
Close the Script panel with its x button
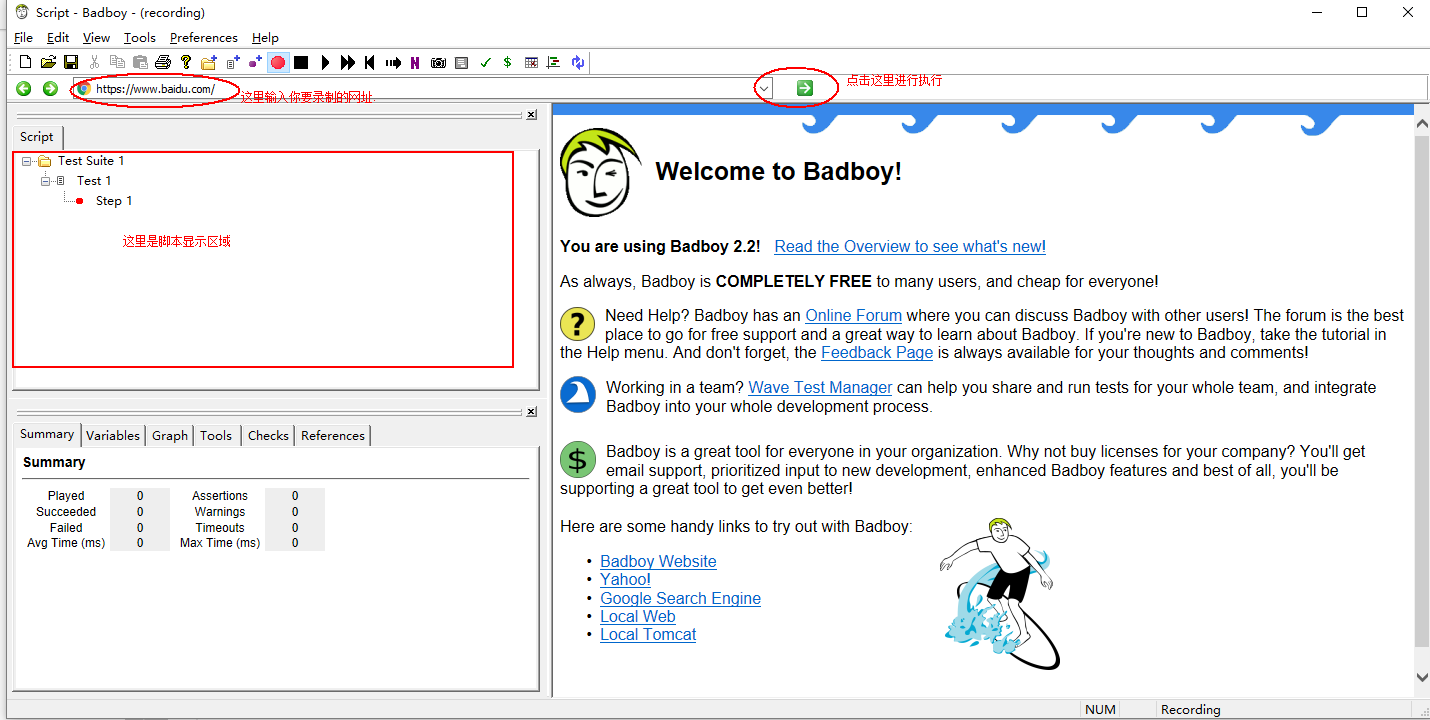[x=531, y=115]
